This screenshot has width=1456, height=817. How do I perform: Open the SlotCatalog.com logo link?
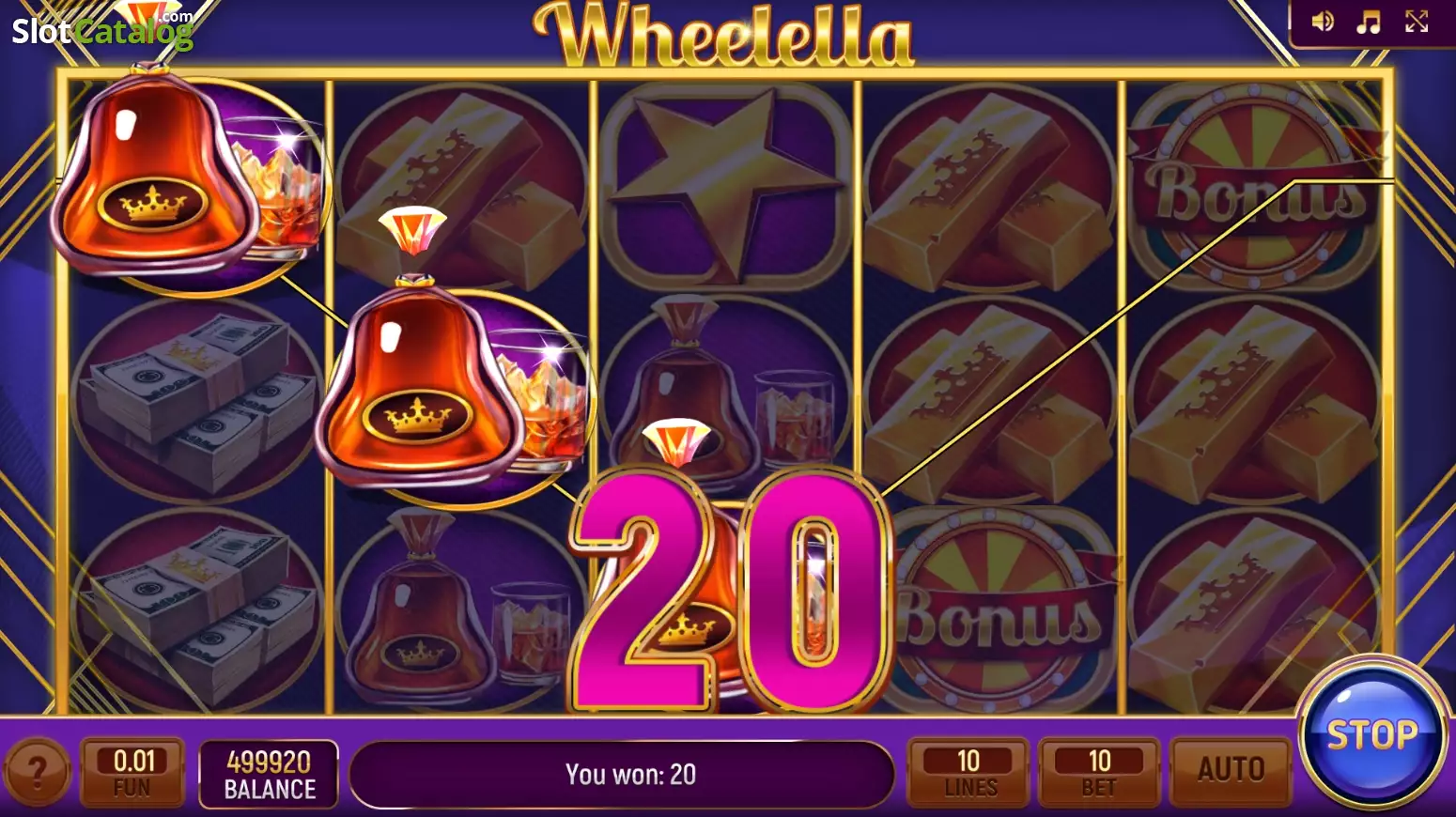pos(101,30)
